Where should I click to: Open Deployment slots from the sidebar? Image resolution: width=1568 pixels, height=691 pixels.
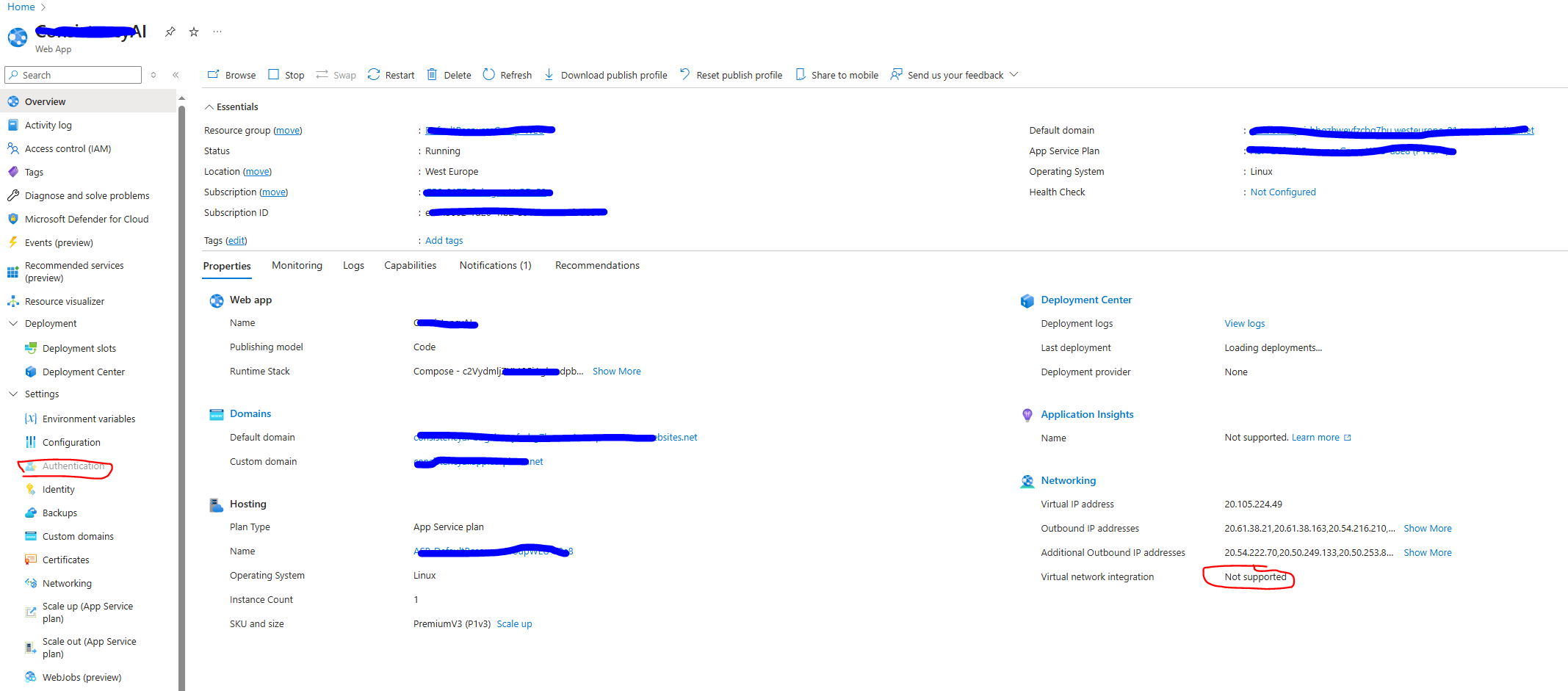tap(79, 347)
